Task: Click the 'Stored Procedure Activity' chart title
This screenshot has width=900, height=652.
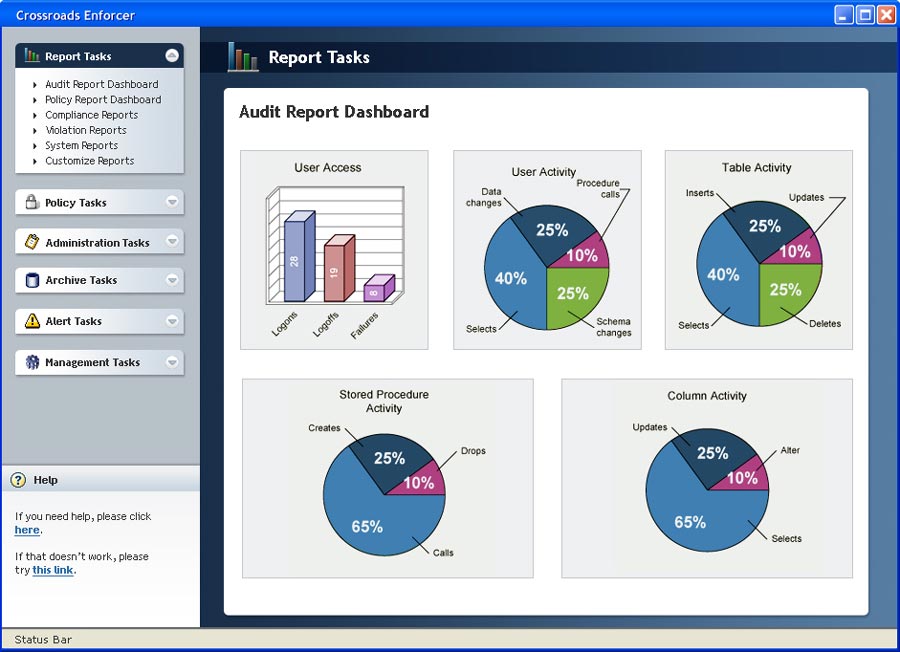Action: [x=384, y=401]
